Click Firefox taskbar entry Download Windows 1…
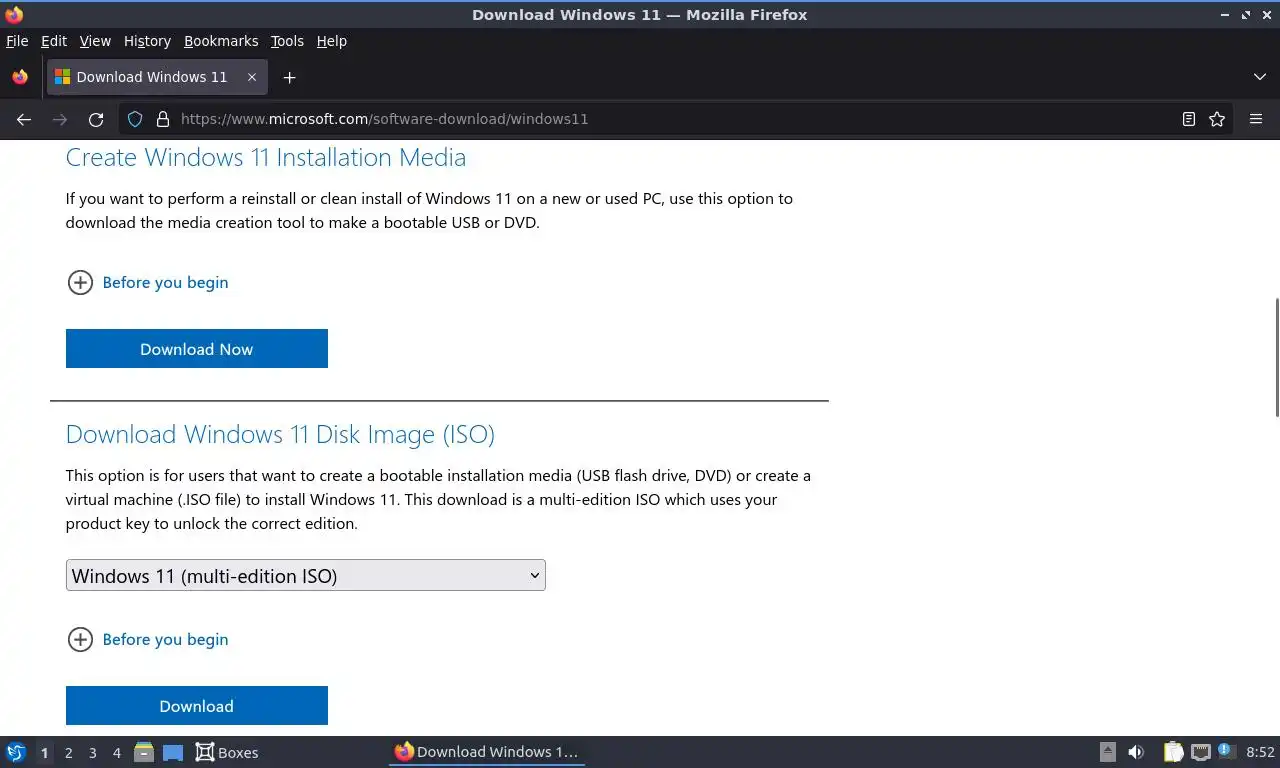The height and width of the screenshot is (768, 1280). 487,752
